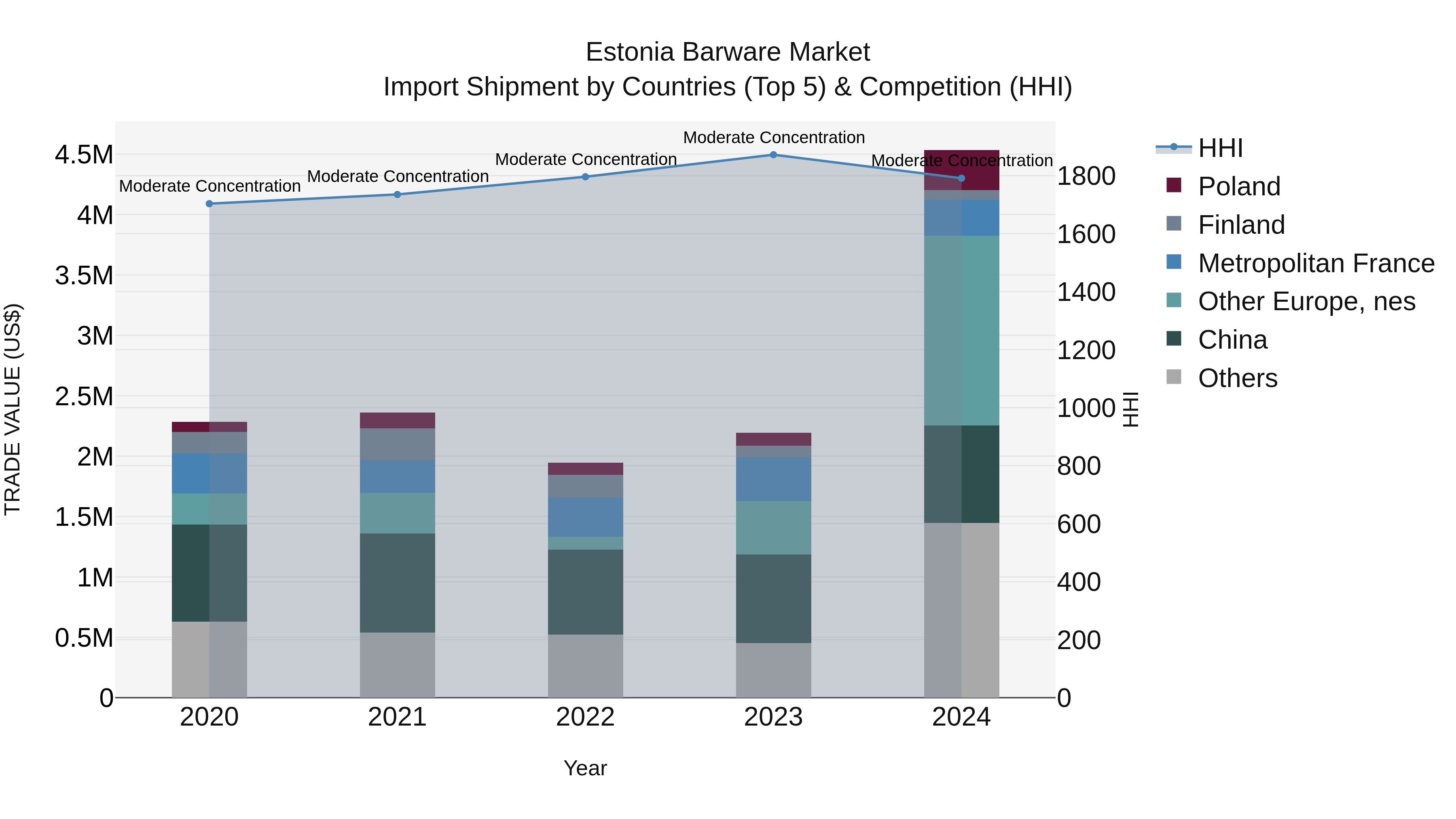
Task: Click the Other Europe teal legend swatch
Action: click(1174, 300)
